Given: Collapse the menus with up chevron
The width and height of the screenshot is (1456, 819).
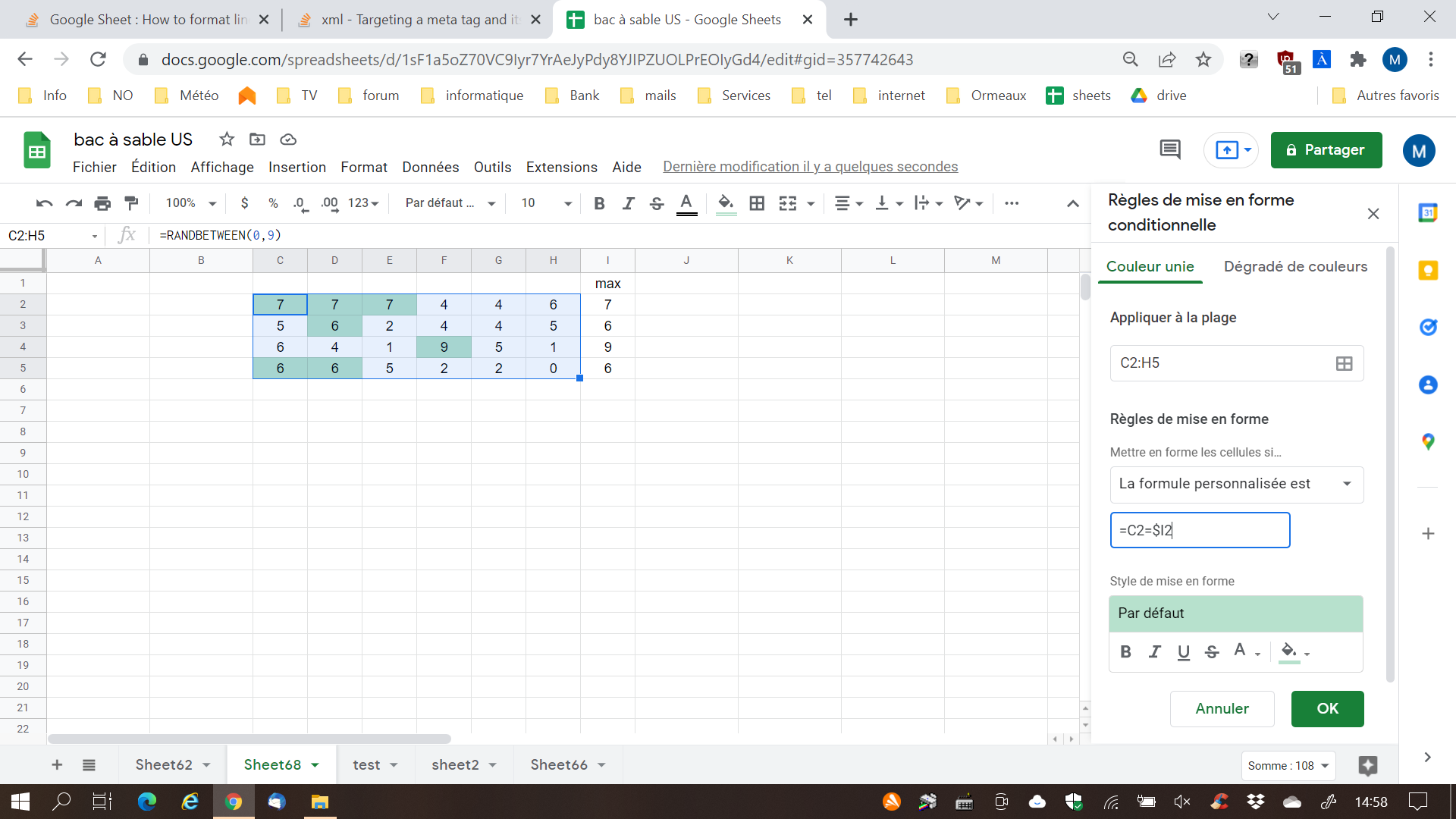Looking at the screenshot, I should pyautogui.click(x=1072, y=203).
